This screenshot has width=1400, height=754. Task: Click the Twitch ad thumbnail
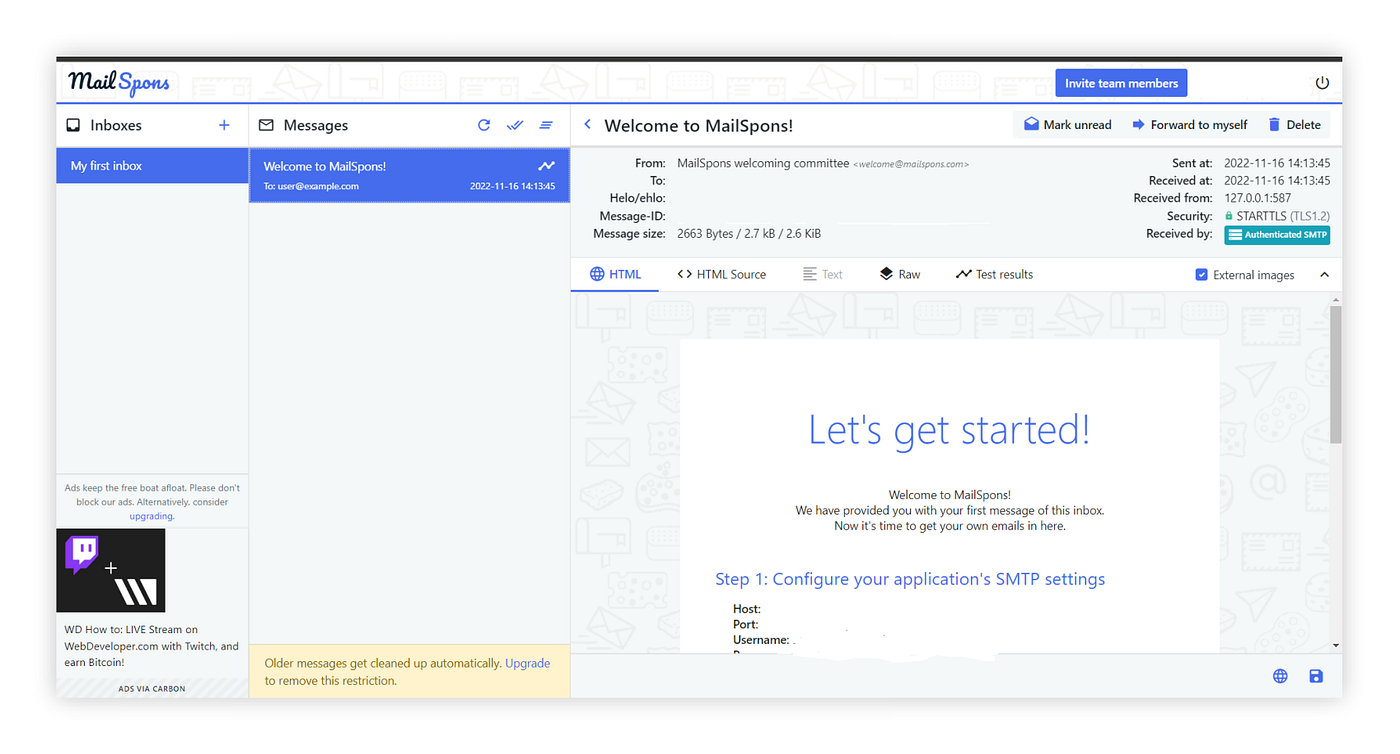[x=111, y=570]
